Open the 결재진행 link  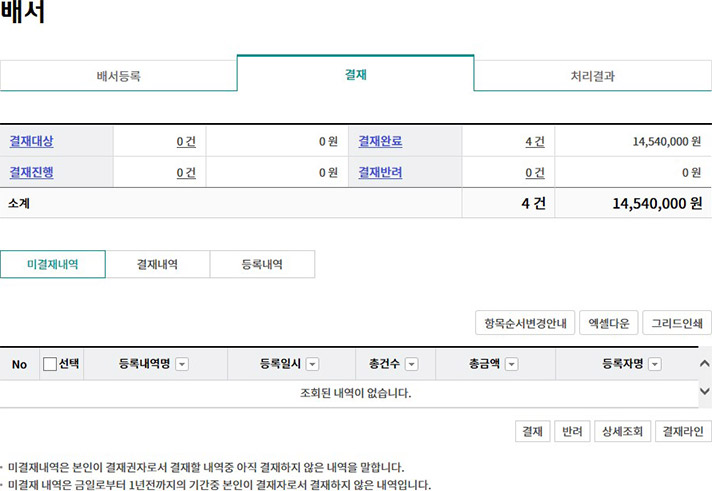tap(31, 172)
